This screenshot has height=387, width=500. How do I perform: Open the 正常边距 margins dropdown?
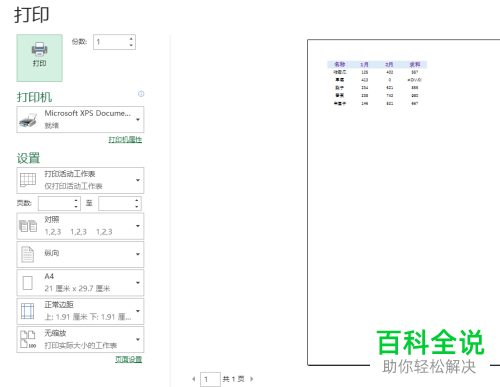[x=80, y=311]
